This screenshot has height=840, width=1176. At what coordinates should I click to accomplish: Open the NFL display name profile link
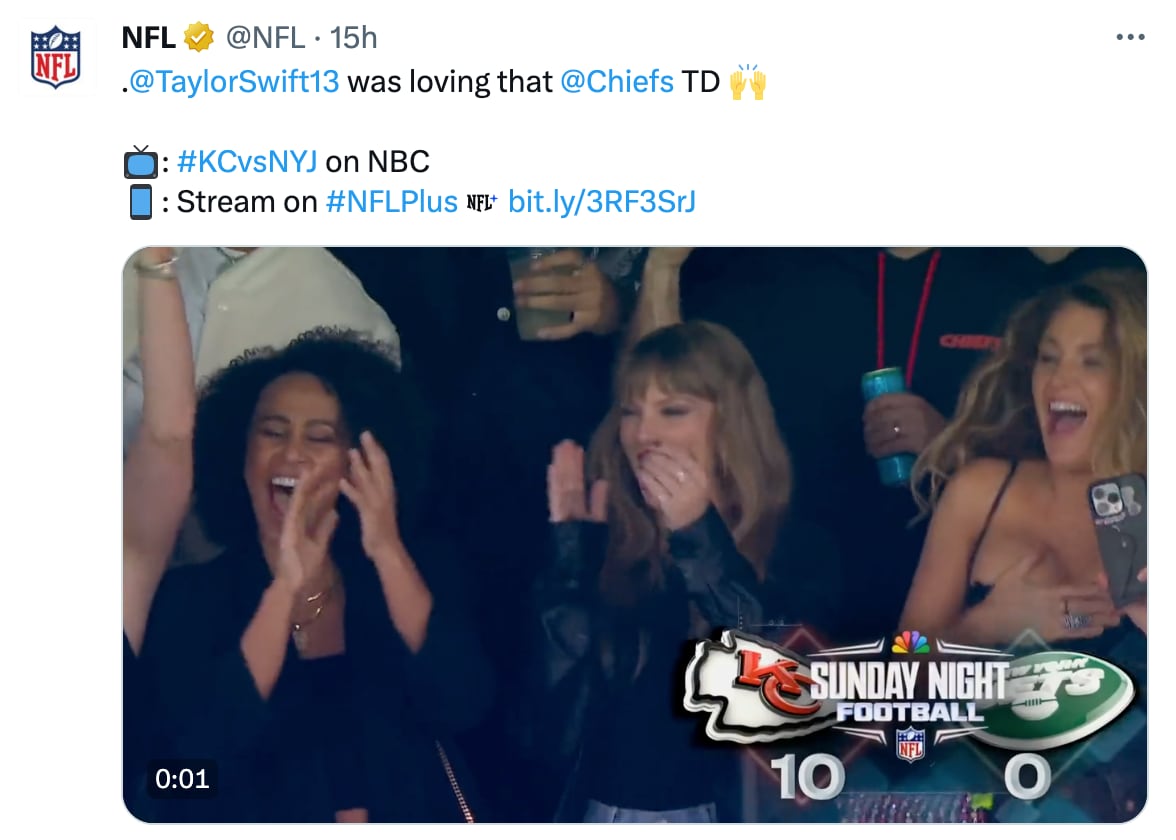click(148, 38)
